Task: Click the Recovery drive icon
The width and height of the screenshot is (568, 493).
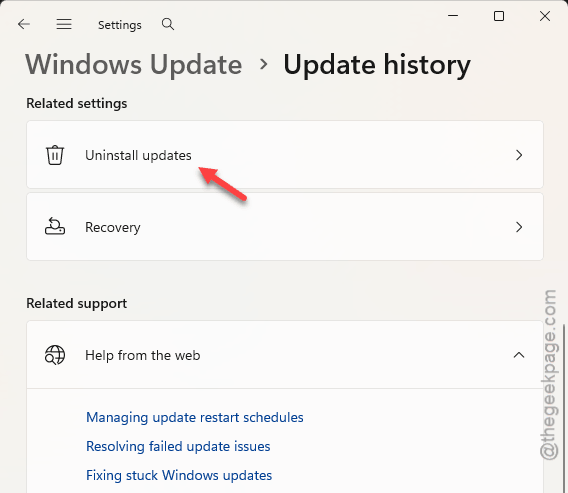Action: (55, 227)
